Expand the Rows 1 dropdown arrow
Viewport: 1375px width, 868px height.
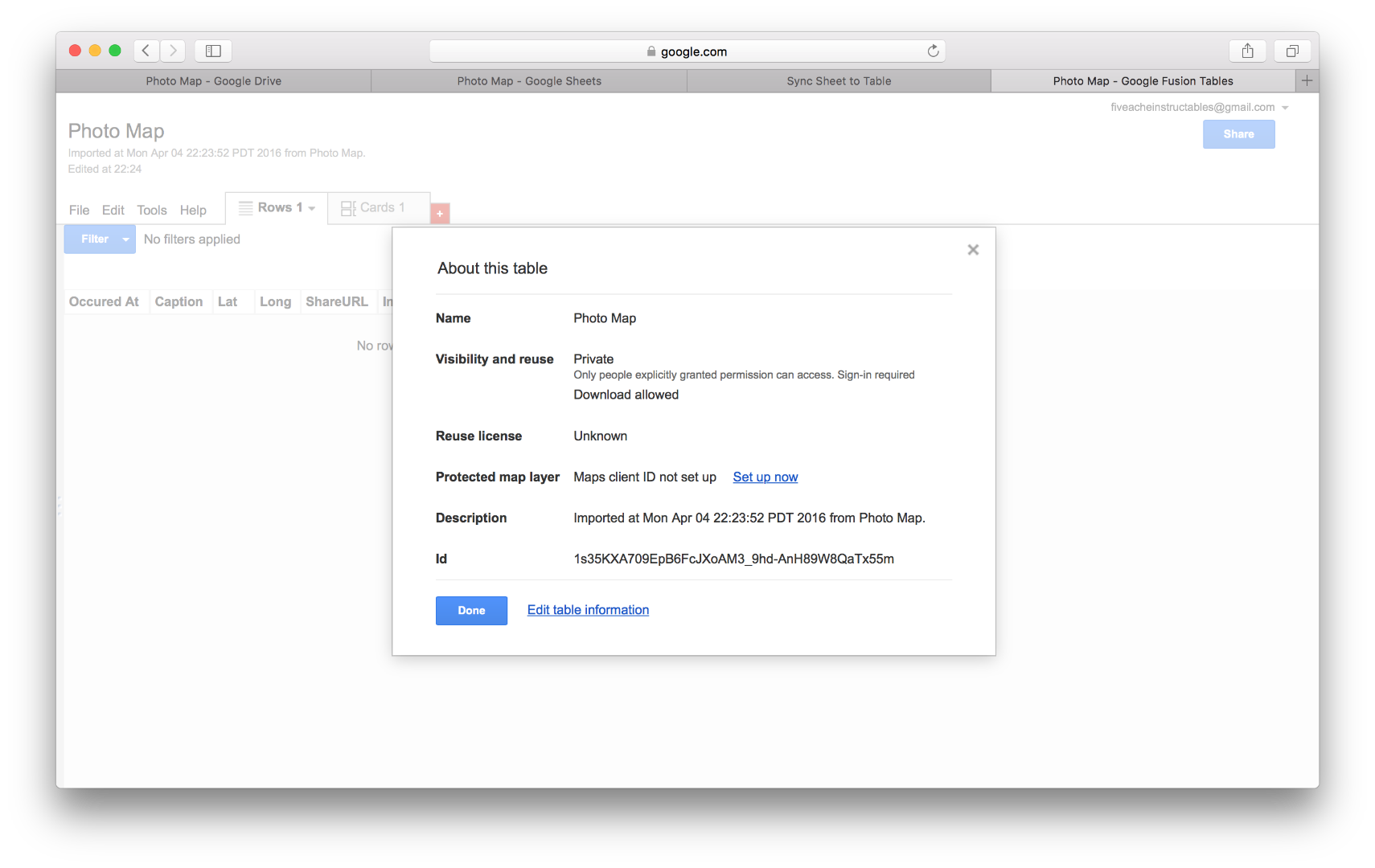[x=312, y=208]
